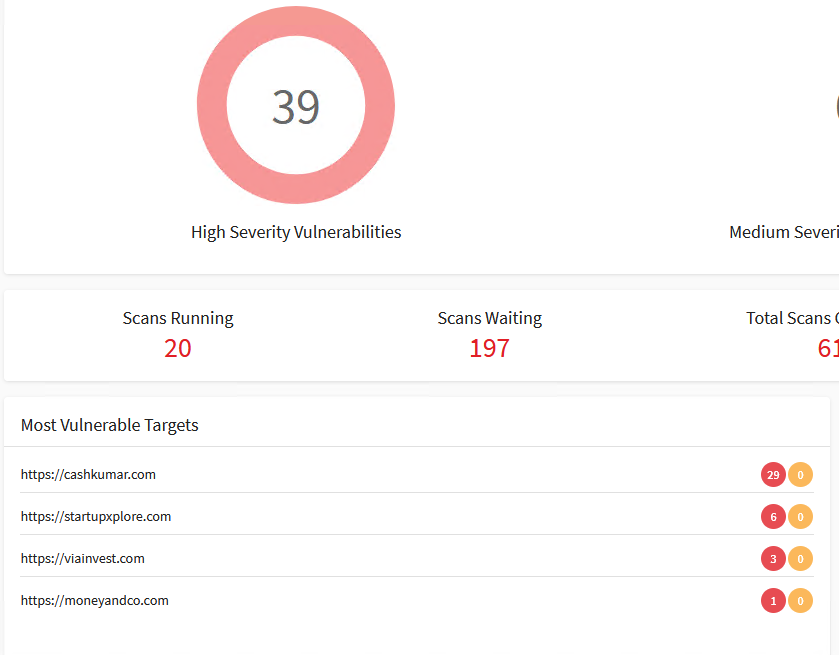Click the Scans Running count of 20
This screenshot has width=839, height=655.
[178, 348]
